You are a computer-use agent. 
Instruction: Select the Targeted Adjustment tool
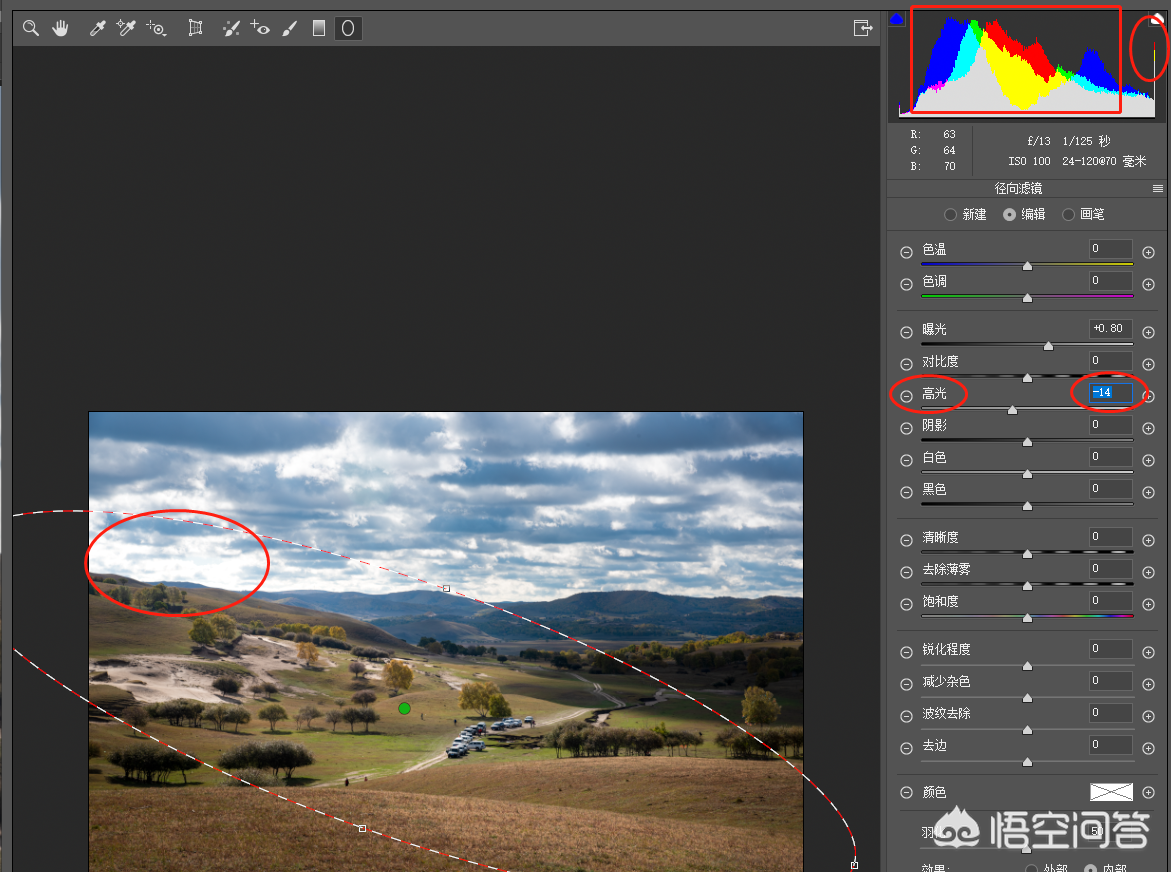[156, 28]
